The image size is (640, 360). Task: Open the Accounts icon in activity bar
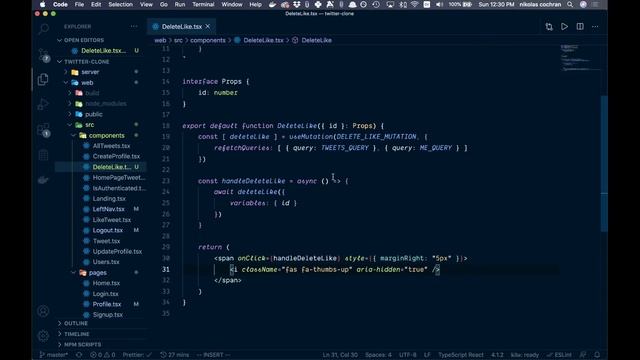coord(43,311)
